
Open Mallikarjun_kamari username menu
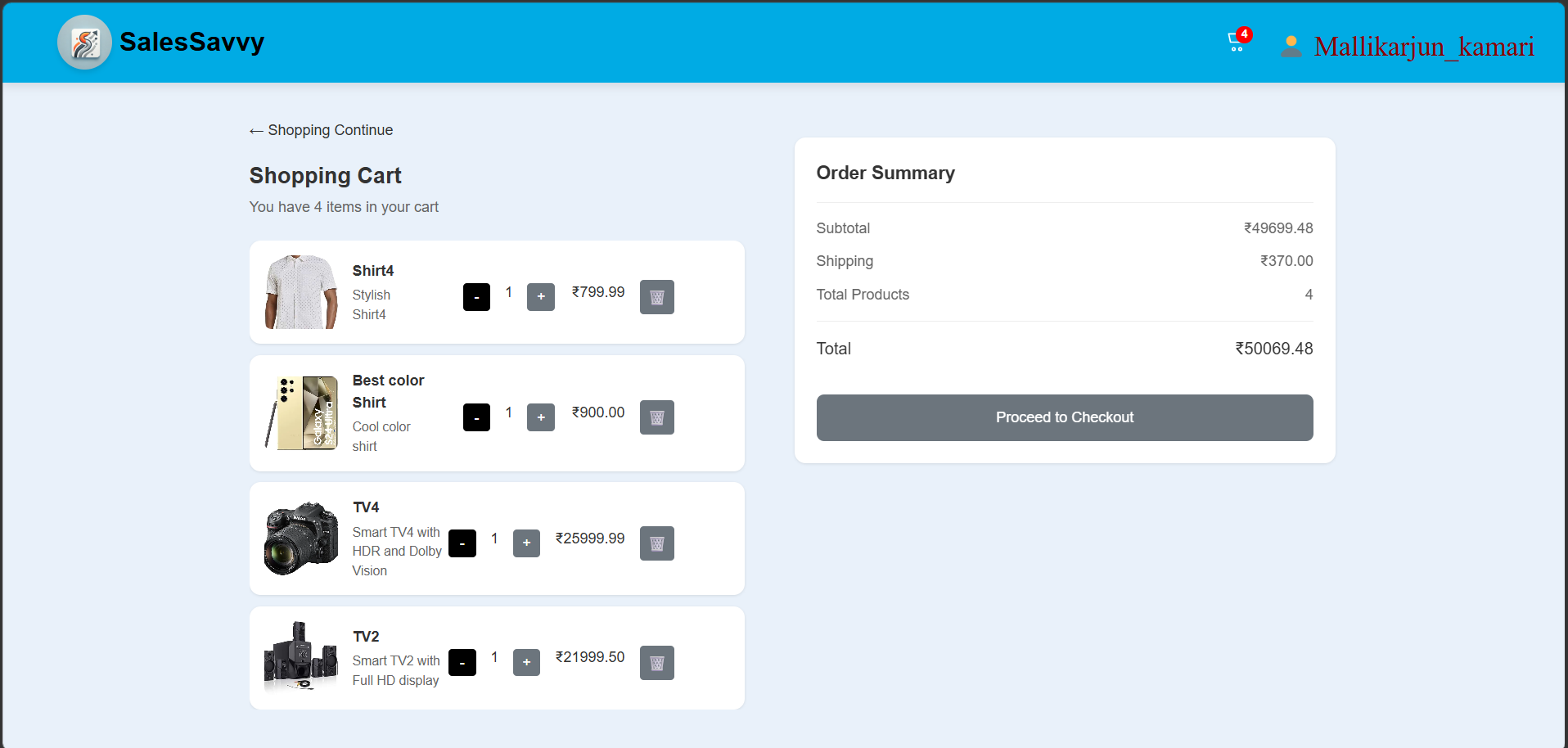click(1423, 47)
